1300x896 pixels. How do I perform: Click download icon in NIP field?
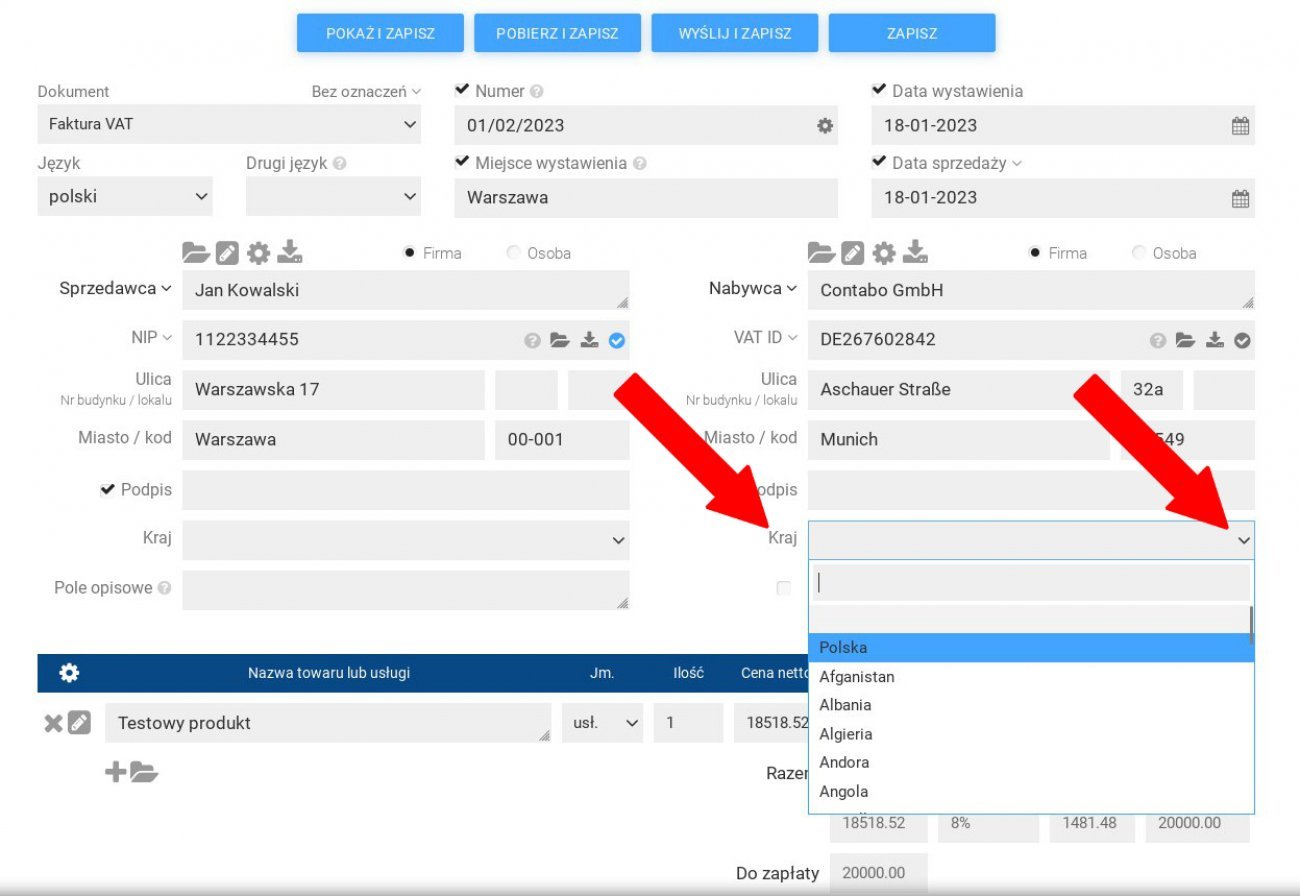pos(590,340)
